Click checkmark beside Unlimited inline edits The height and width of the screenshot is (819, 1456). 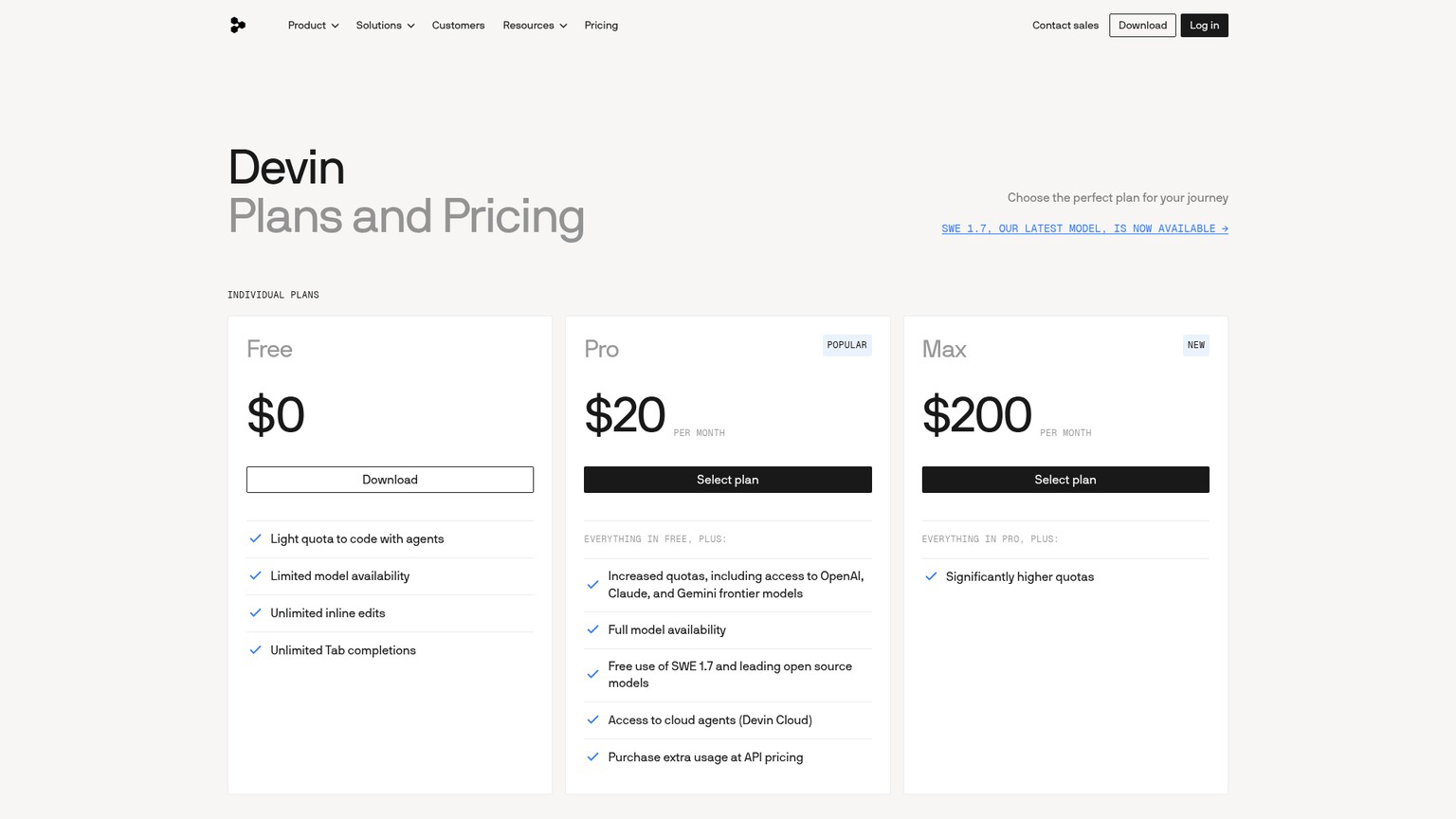point(255,612)
